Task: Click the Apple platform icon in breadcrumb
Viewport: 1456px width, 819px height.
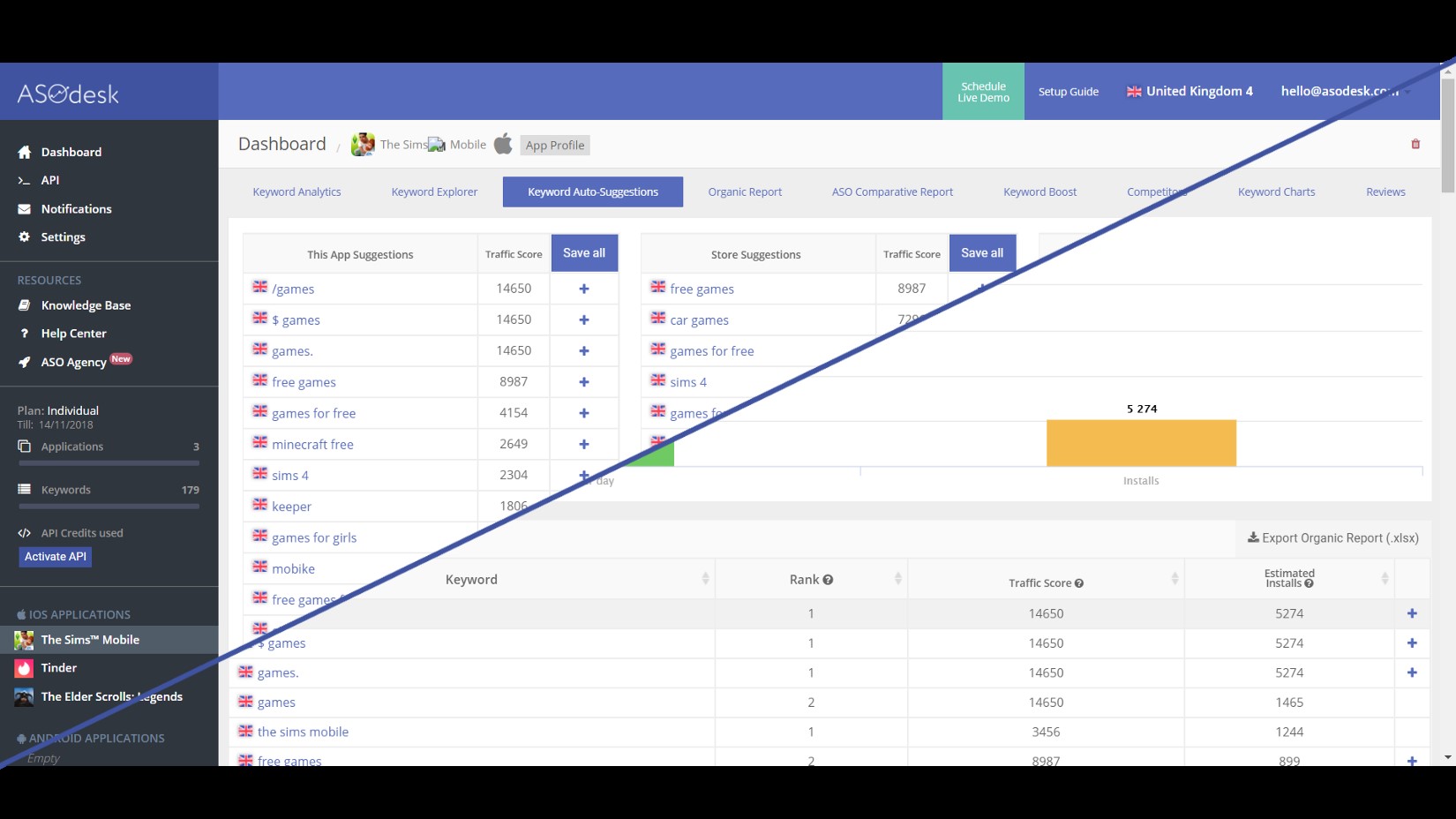Action: click(x=503, y=145)
